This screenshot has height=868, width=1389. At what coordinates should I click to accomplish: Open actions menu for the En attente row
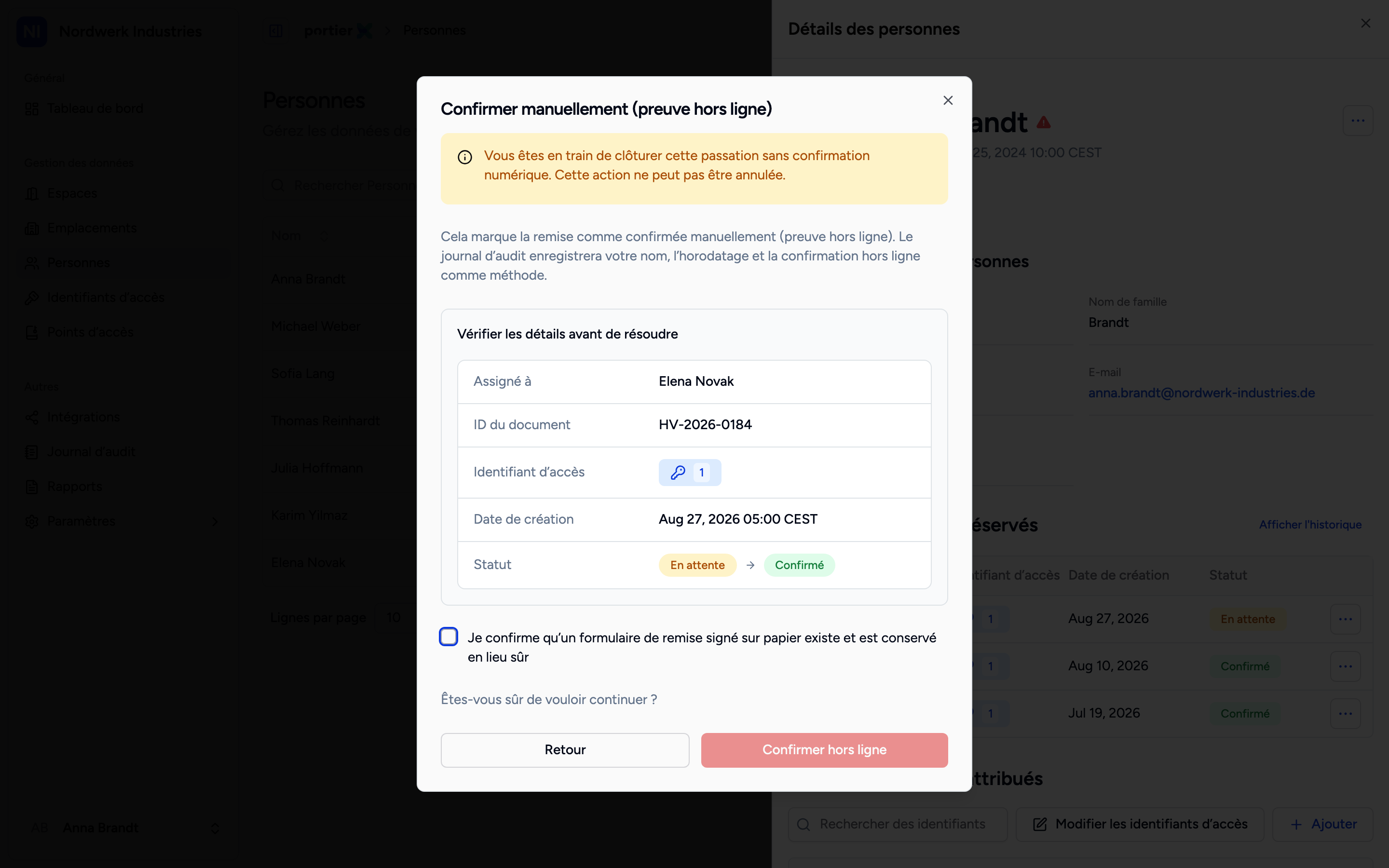point(1346,619)
